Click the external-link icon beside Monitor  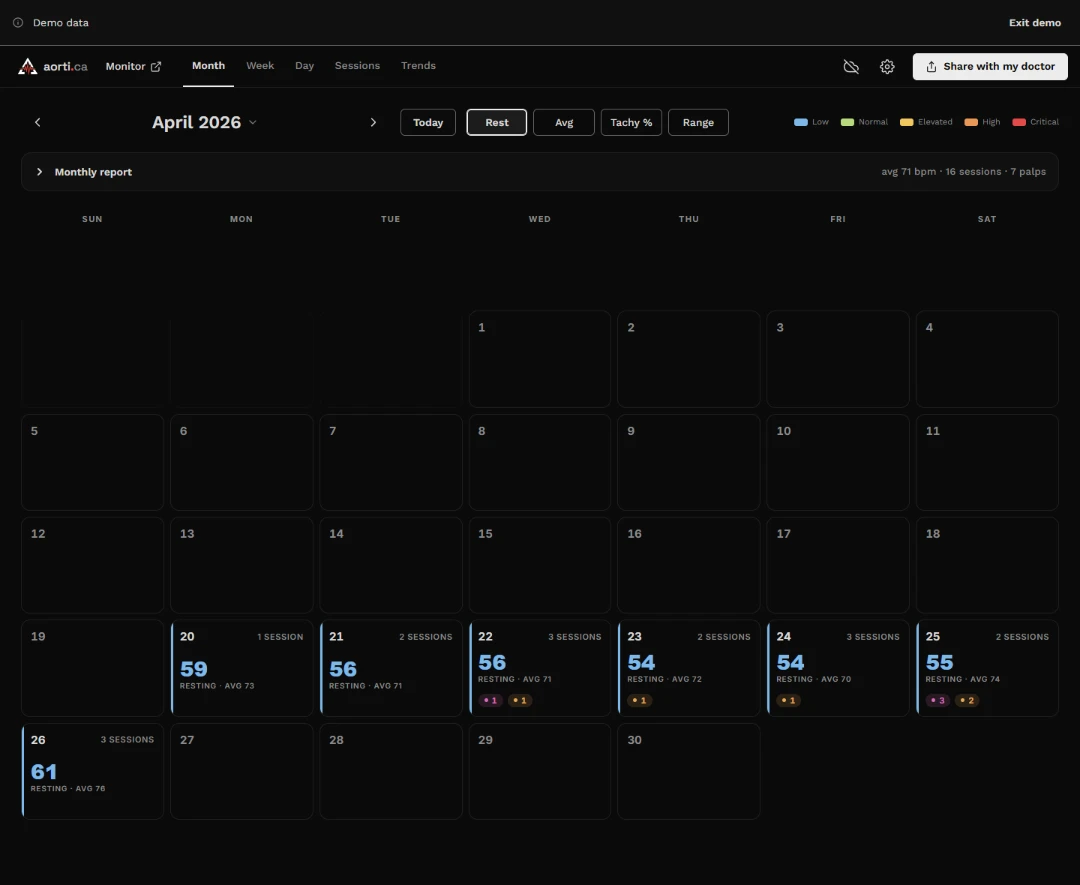click(x=156, y=67)
